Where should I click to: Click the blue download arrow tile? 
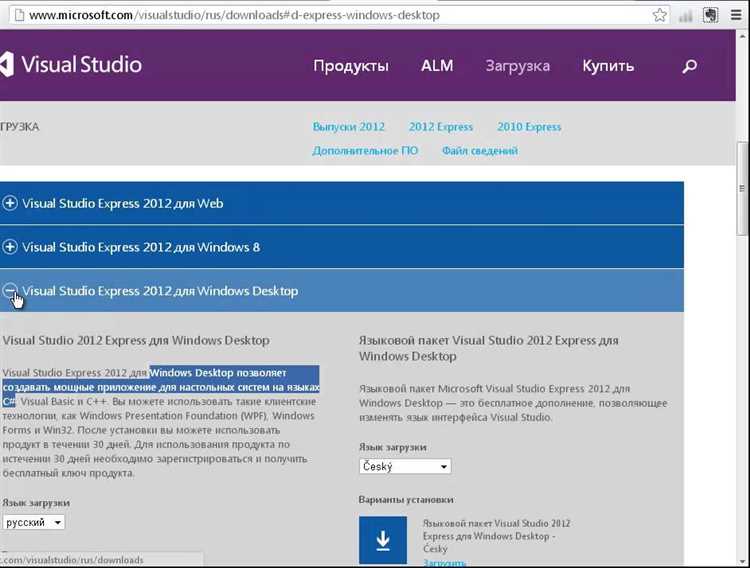[x=383, y=540]
